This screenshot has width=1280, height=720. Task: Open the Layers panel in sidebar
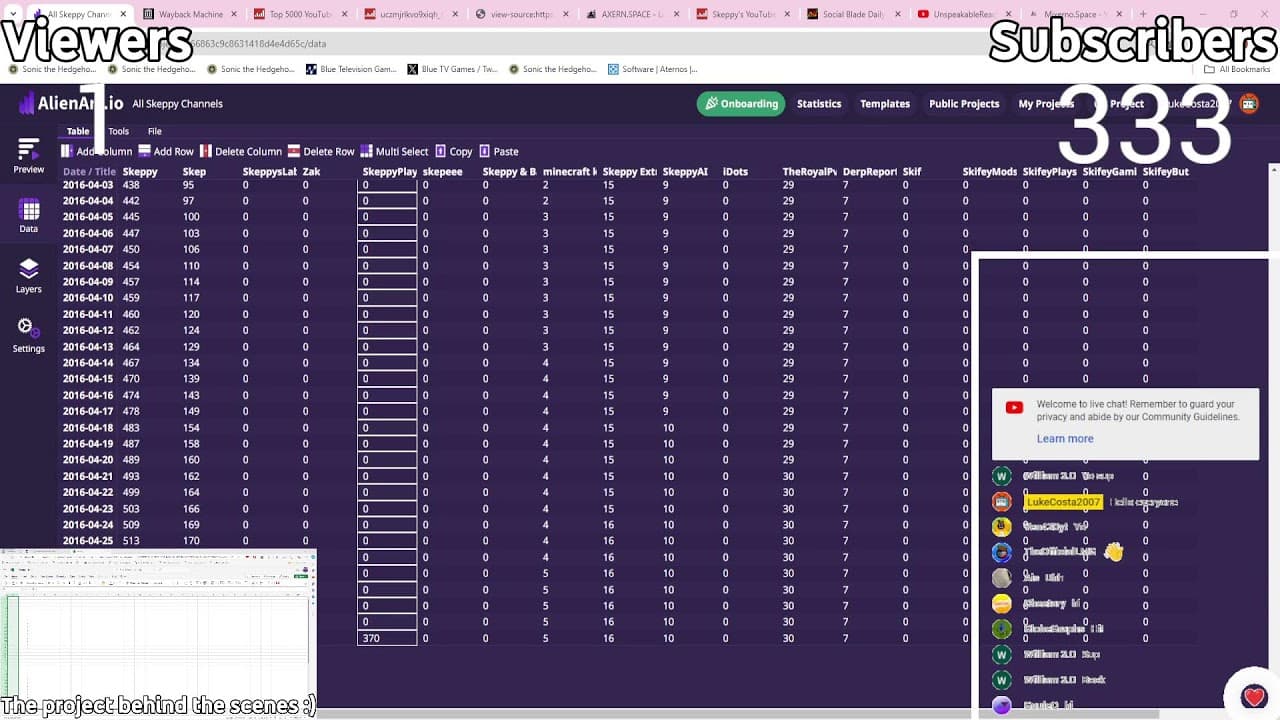28,275
